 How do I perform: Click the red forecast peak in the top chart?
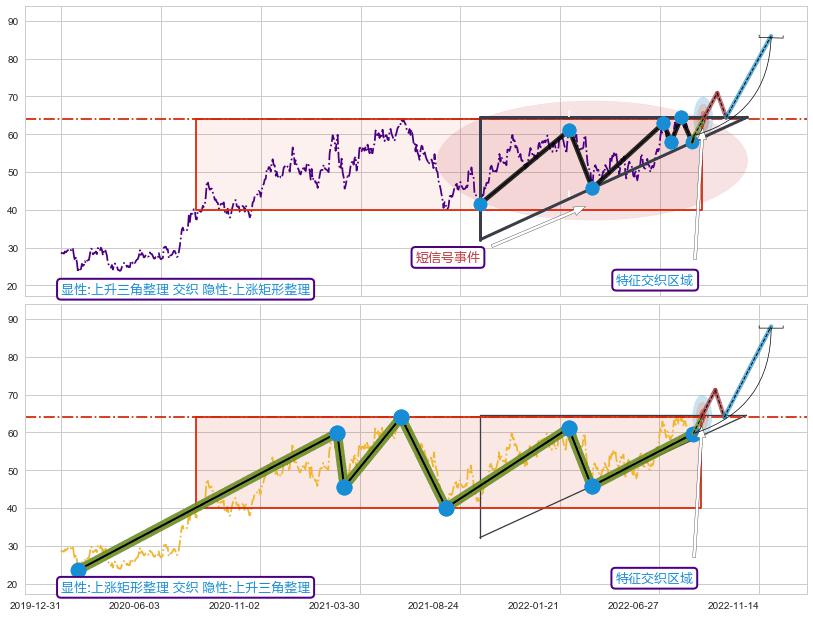(715, 93)
